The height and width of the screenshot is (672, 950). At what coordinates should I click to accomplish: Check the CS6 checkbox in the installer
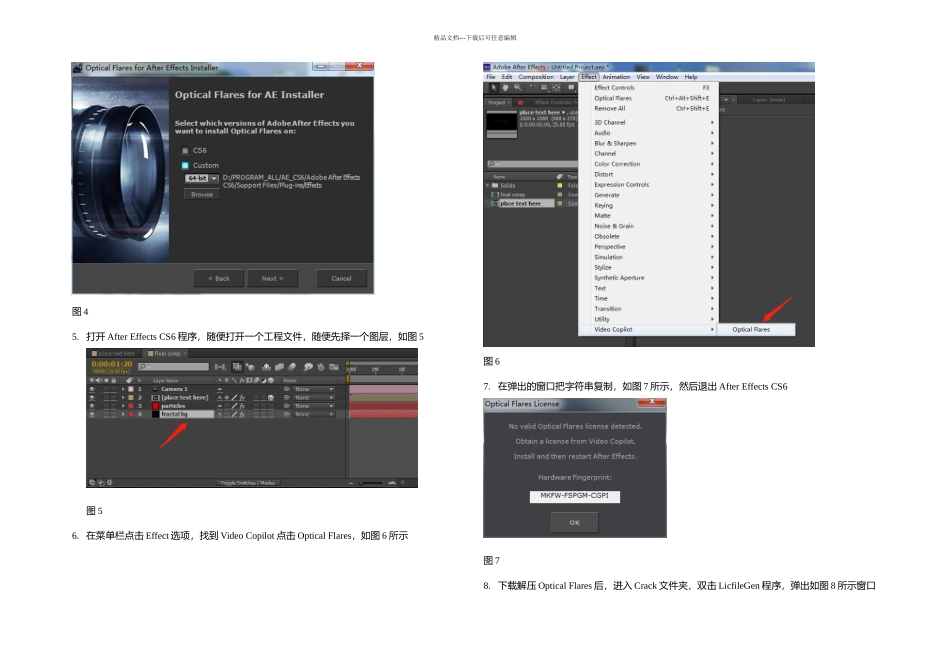(x=185, y=150)
